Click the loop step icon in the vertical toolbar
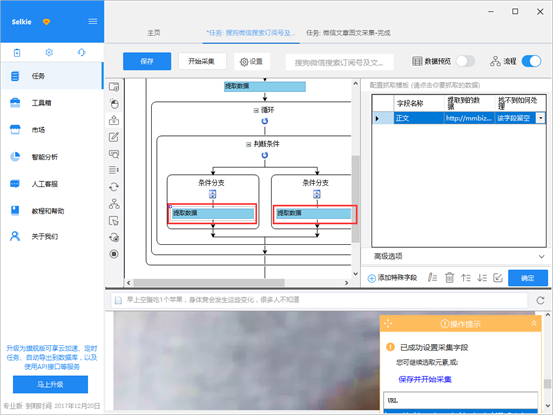The width and height of the screenshot is (553, 415). coord(114,187)
